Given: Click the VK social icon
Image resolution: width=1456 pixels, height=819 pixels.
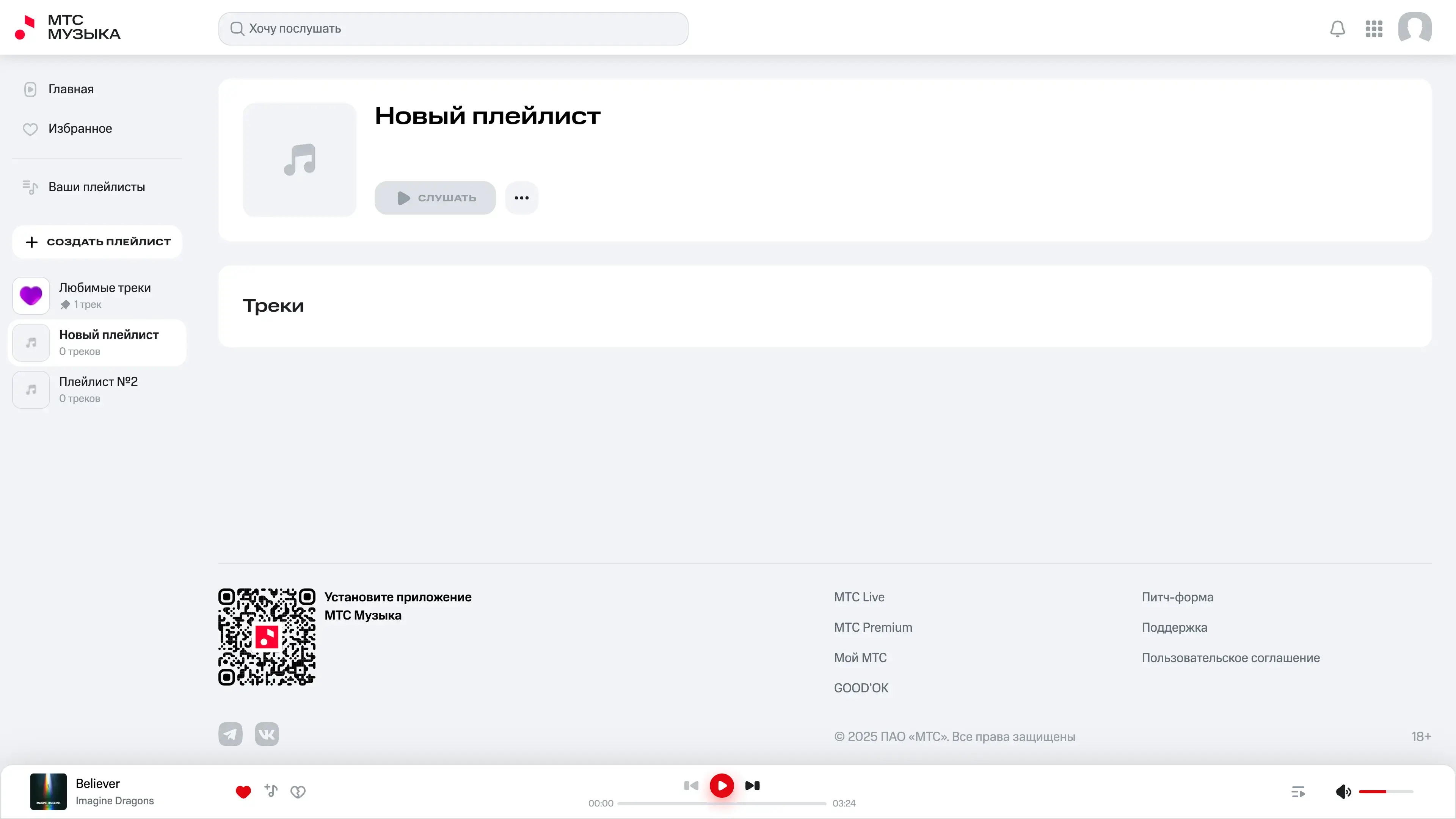Looking at the screenshot, I should pos(267,734).
